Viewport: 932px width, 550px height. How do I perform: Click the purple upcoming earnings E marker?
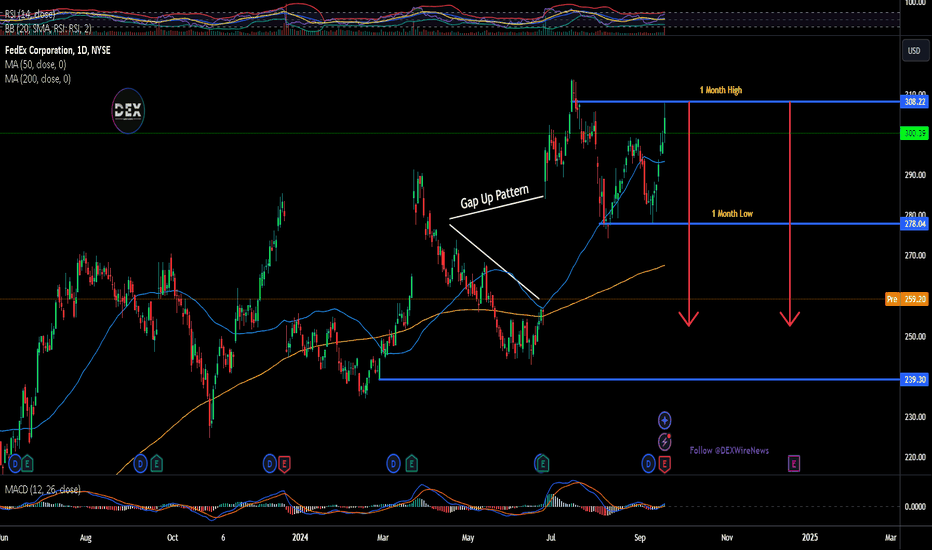(794, 463)
